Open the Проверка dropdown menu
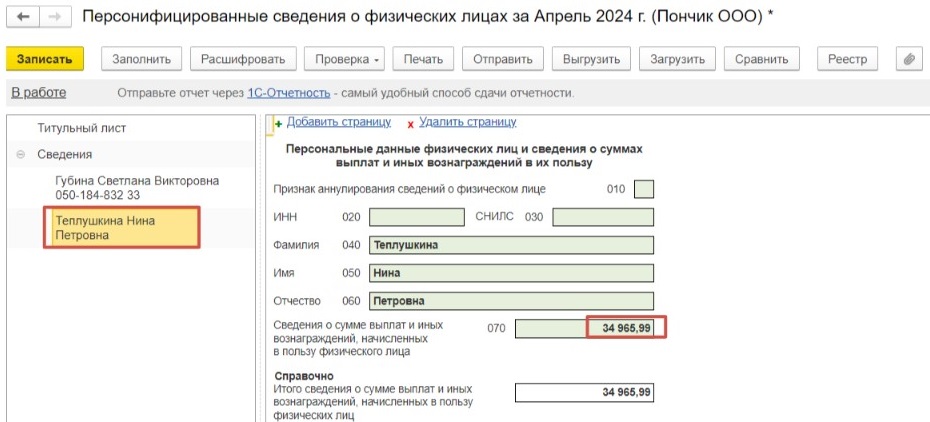The image size is (930, 422). coord(344,59)
